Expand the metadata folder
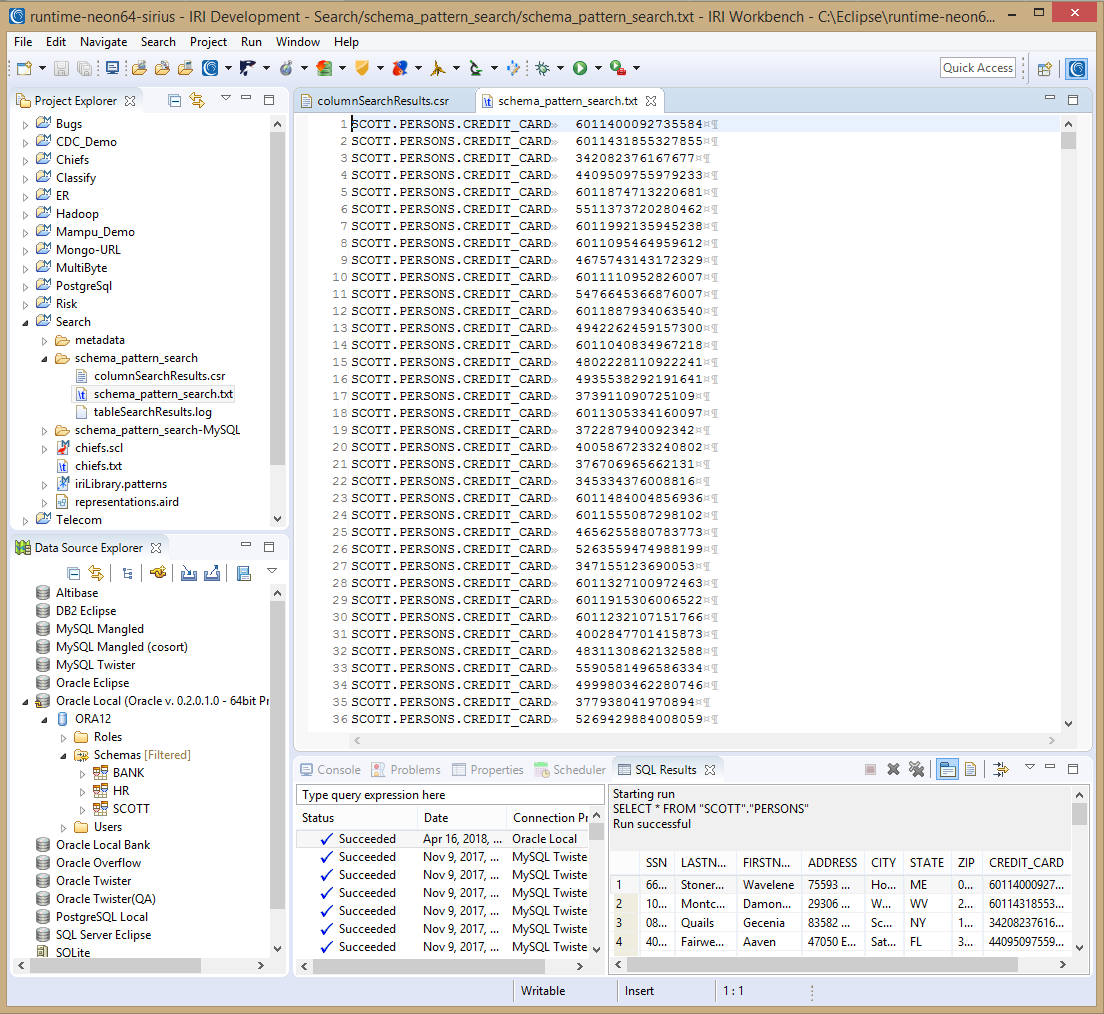The height and width of the screenshot is (1014, 1104). click(44, 341)
